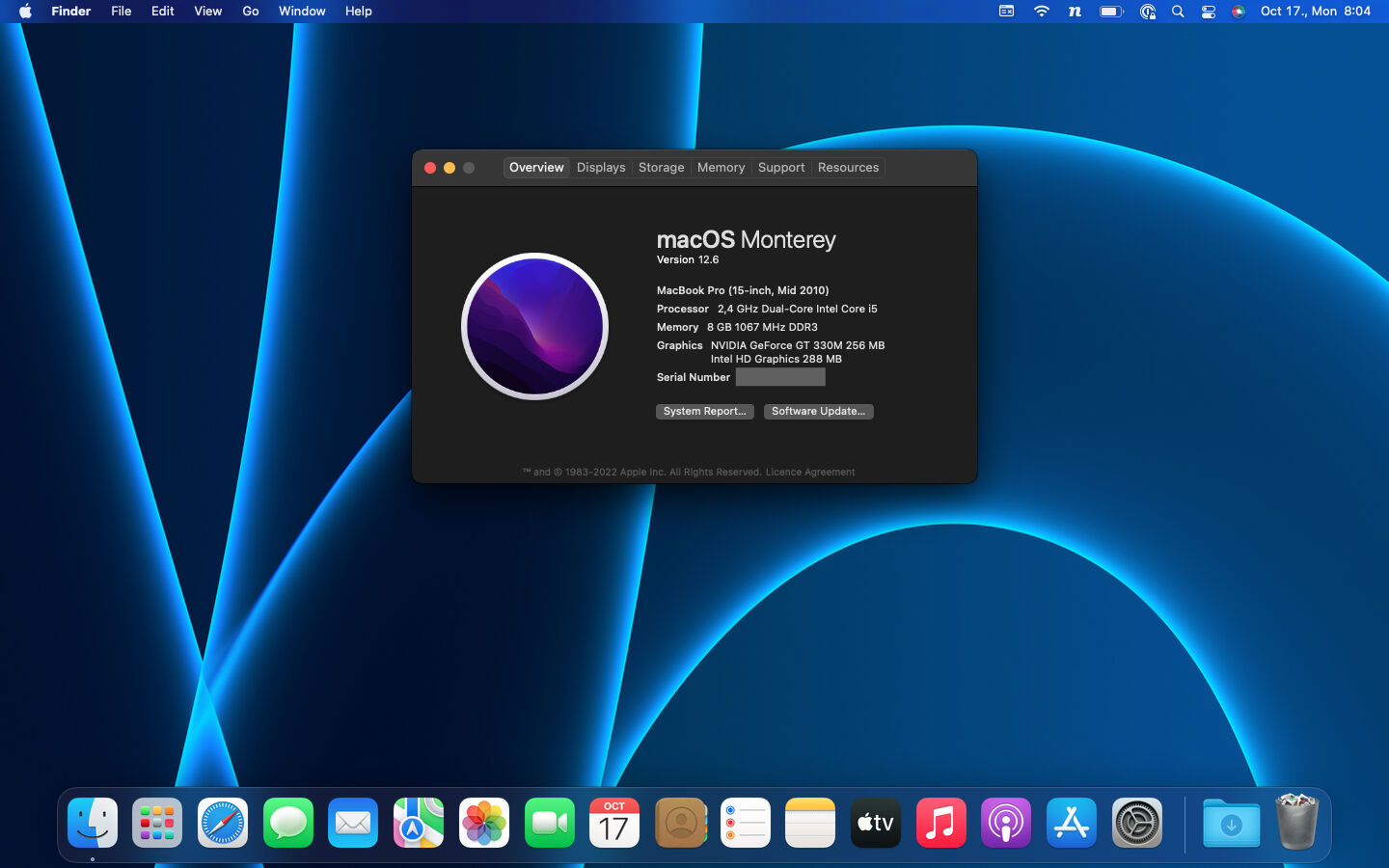Minimize the About This Mac window
Viewport: 1389px width, 868px height.
coord(449,168)
